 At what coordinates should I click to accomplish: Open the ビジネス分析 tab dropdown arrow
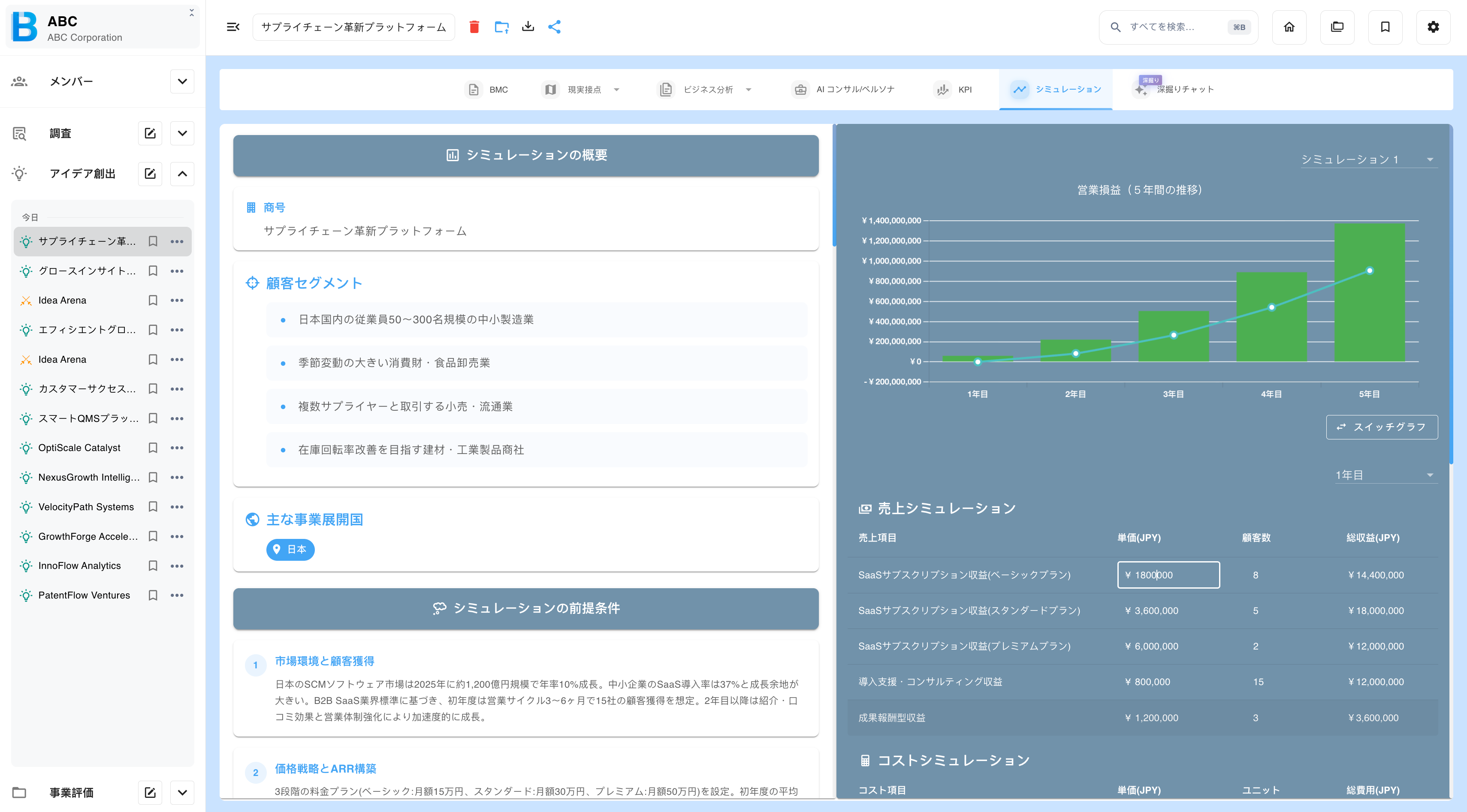pos(749,89)
